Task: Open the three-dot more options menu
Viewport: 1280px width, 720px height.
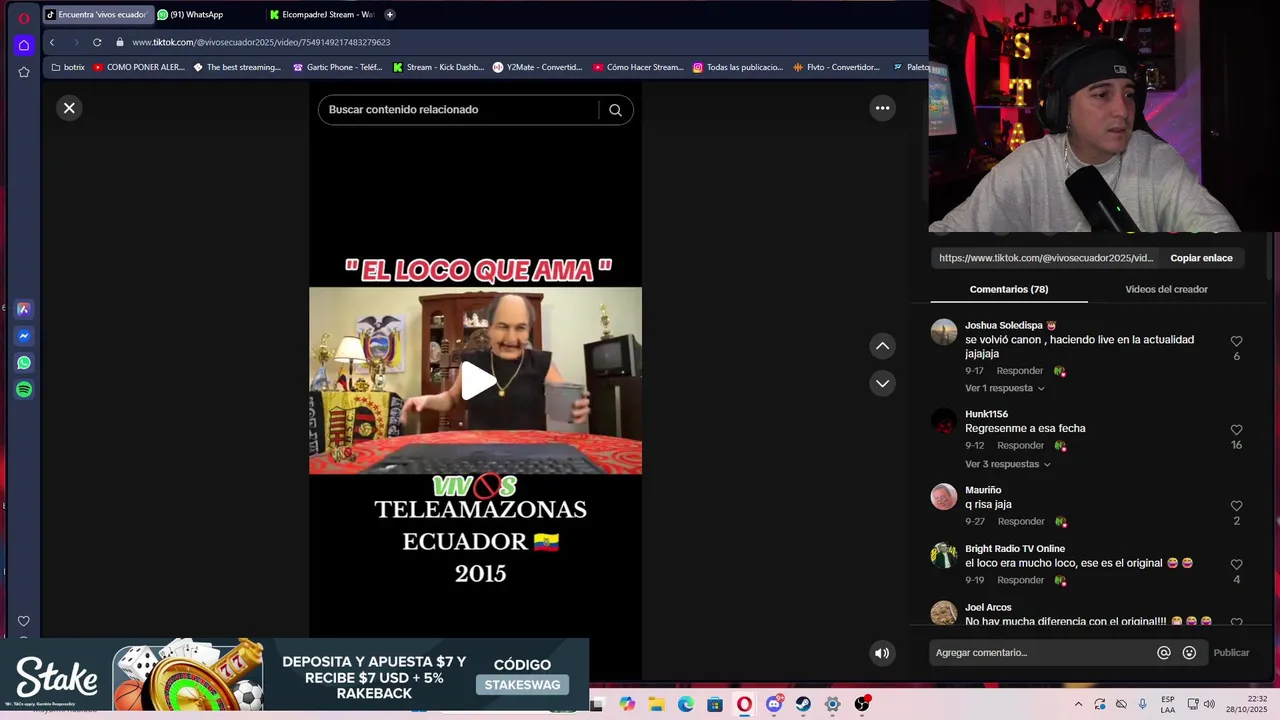Action: click(882, 108)
